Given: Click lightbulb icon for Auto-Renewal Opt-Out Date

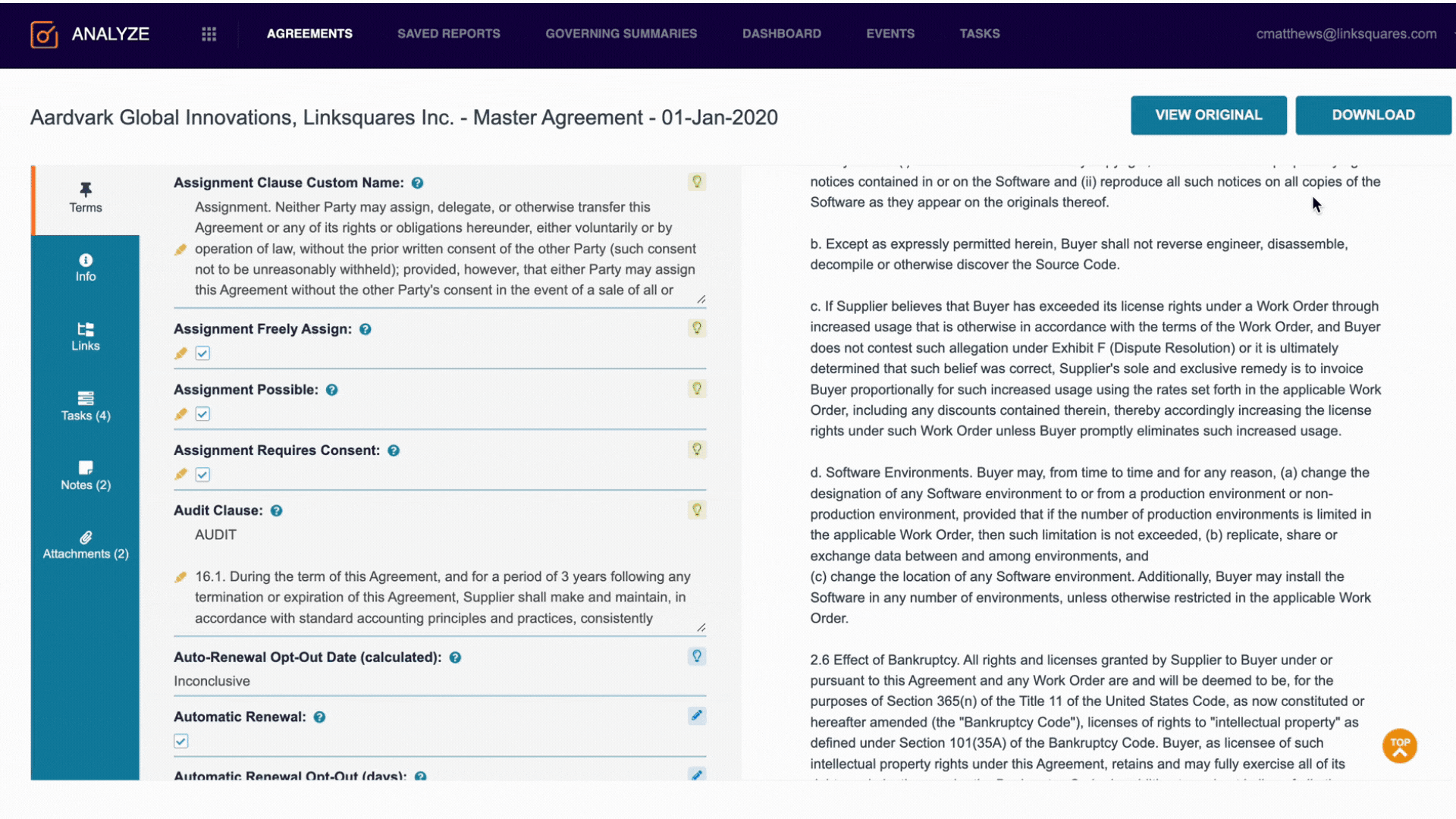Looking at the screenshot, I should 697,657.
